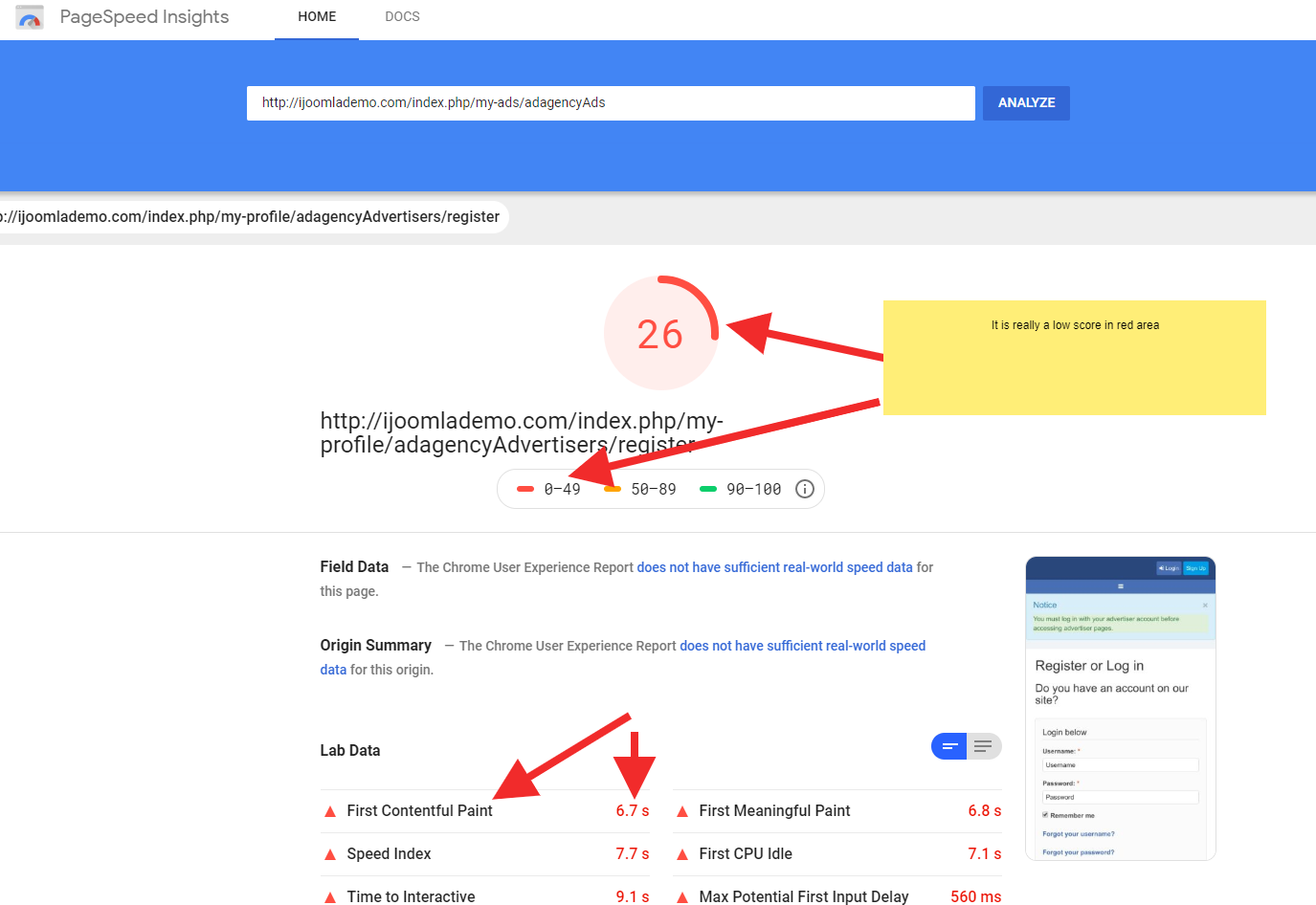This screenshot has height=905, width=1316.
Task: Click the First Meaningful Paint metric label
Action: click(x=774, y=811)
